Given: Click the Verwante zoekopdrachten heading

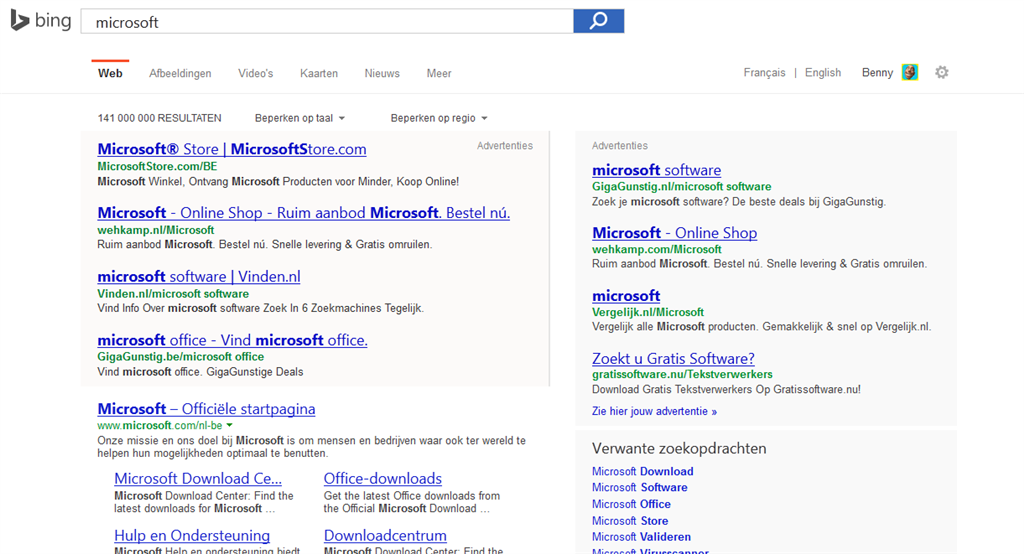Looking at the screenshot, I should pos(679,448).
